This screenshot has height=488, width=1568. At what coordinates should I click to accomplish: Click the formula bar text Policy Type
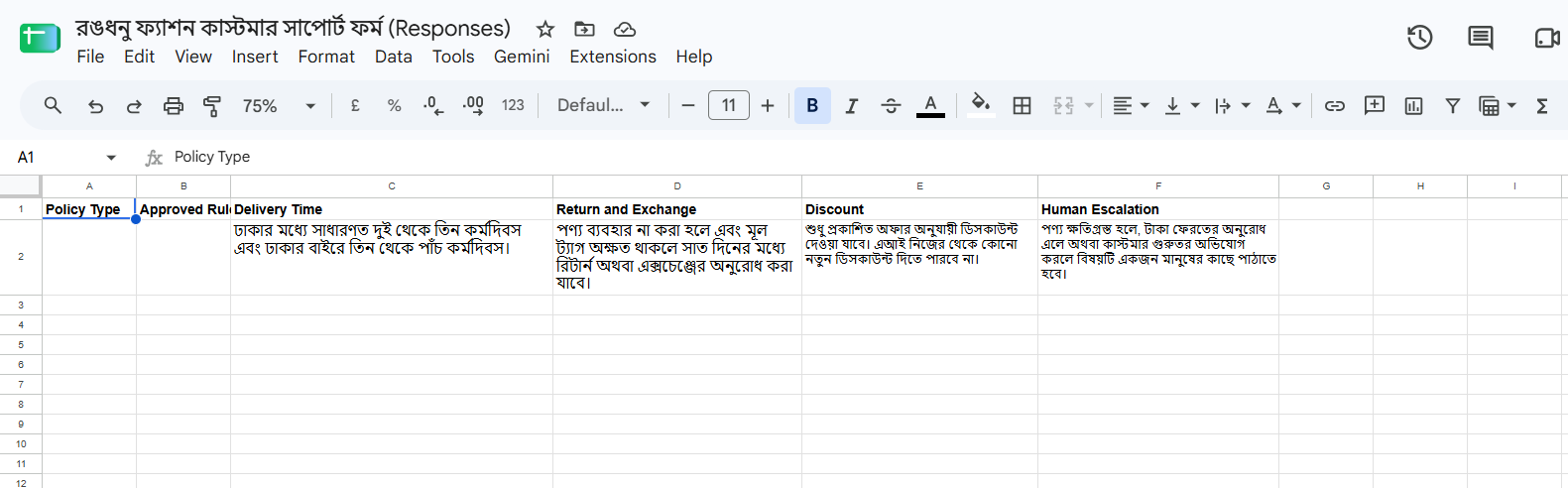(212, 157)
